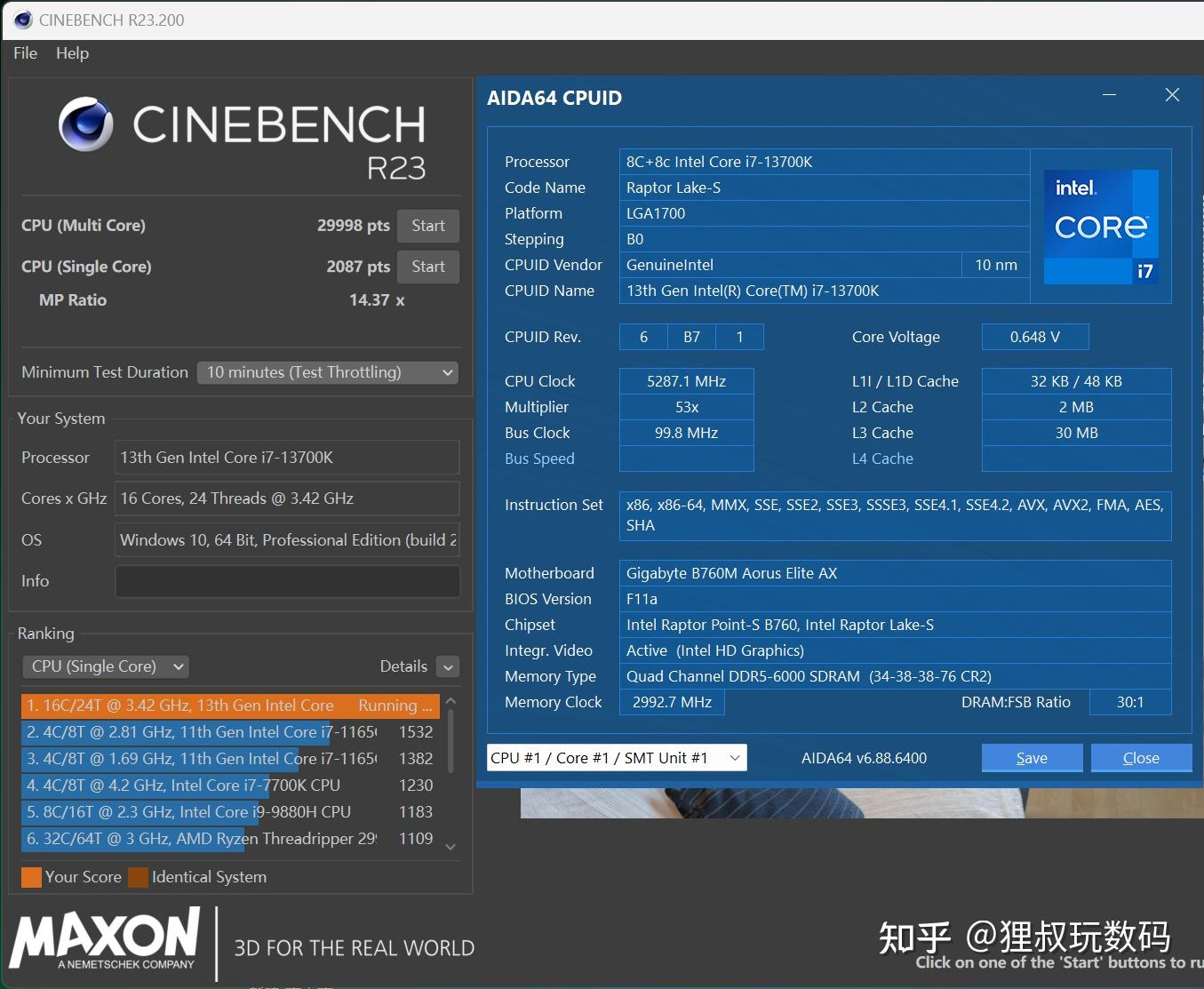Click Motherboard value Gigabyte B760M Aorus Elite AX

click(x=895, y=573)
